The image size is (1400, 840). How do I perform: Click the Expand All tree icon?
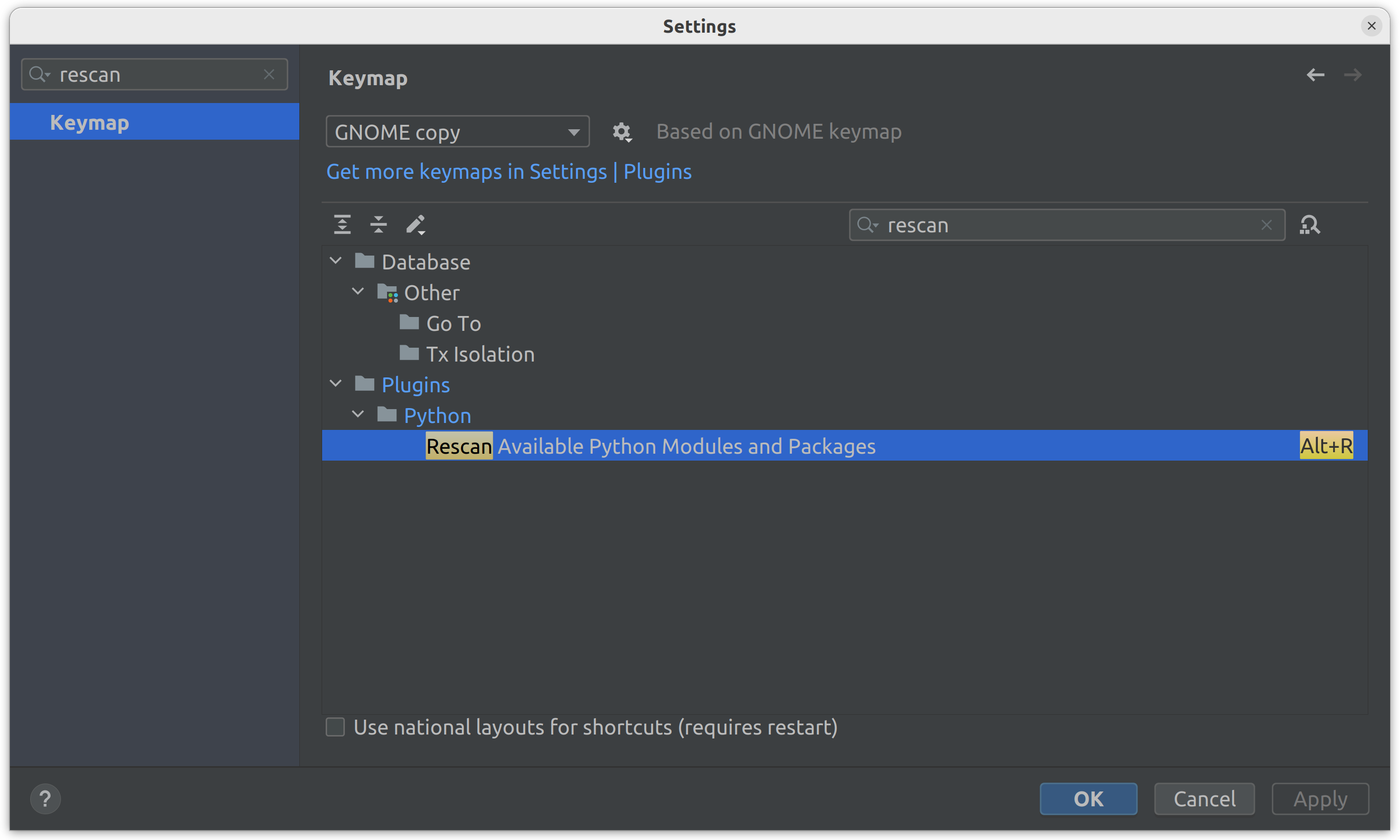click(x=342, y=225)
